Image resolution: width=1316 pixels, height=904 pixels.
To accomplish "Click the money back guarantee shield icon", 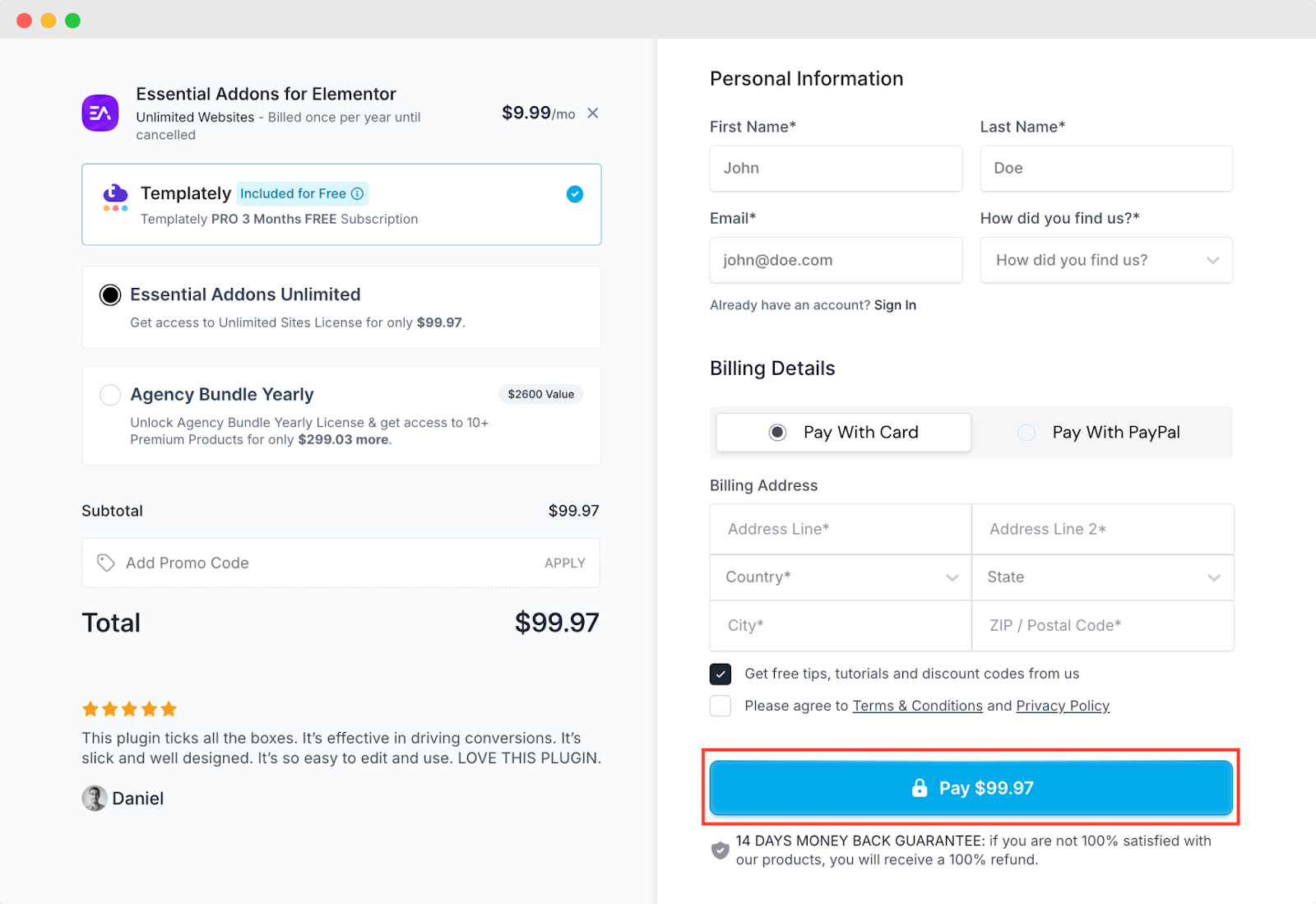I will point(720,850).
